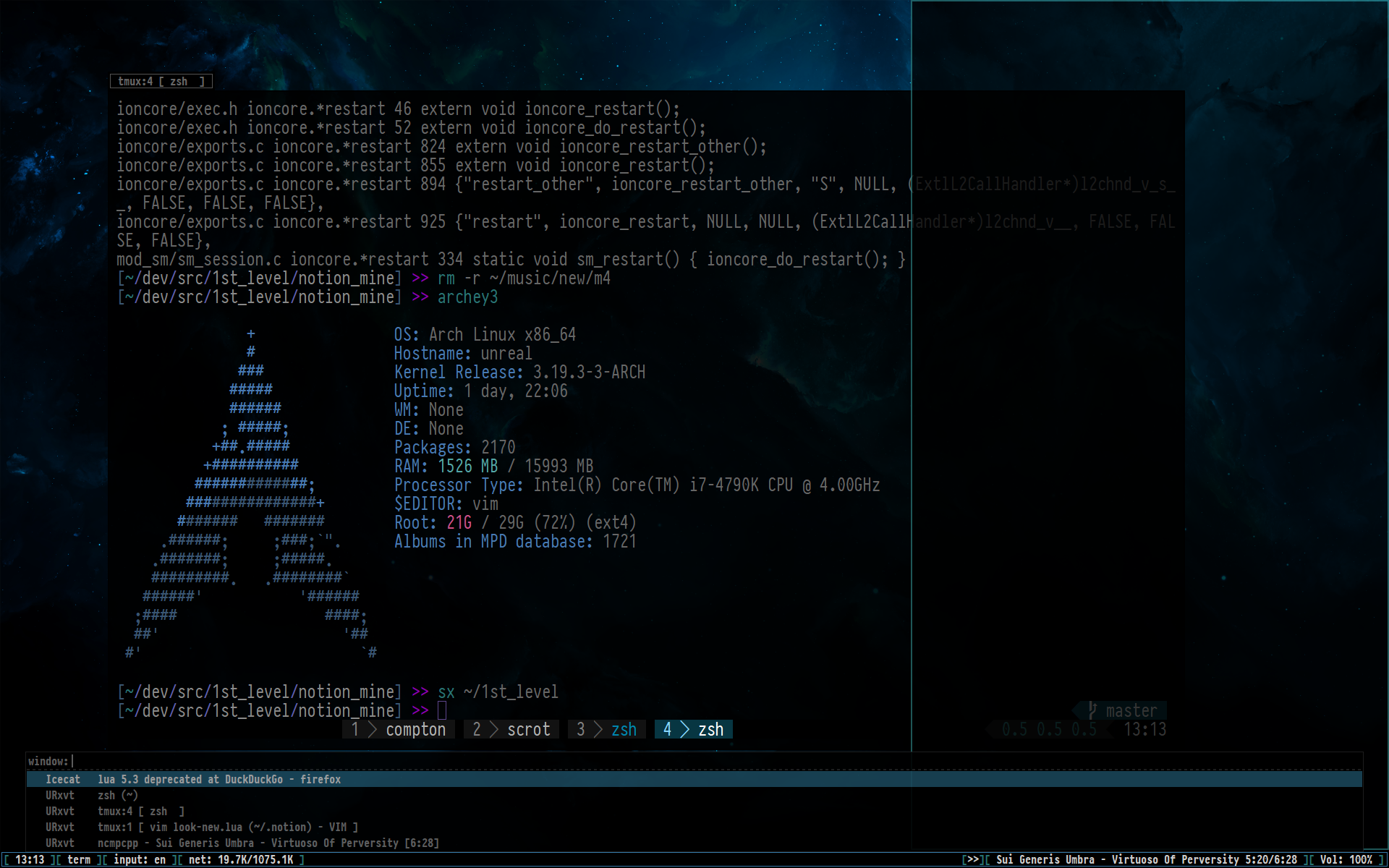Image resolution: width=1389 pixels, height=868 pixels.
Task: Select URxvt tmux:4 [ zsh ] entry
Action: pos(694,811)
